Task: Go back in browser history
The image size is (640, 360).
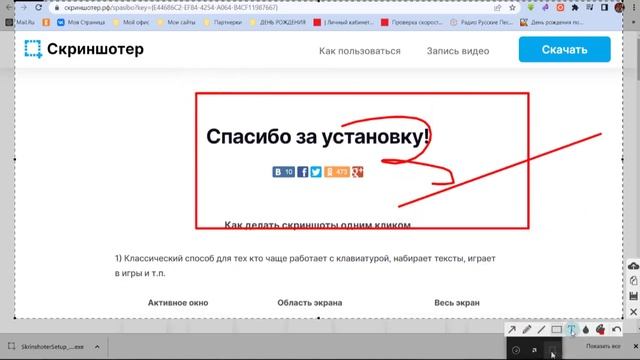Action: (x=9, y=7)
